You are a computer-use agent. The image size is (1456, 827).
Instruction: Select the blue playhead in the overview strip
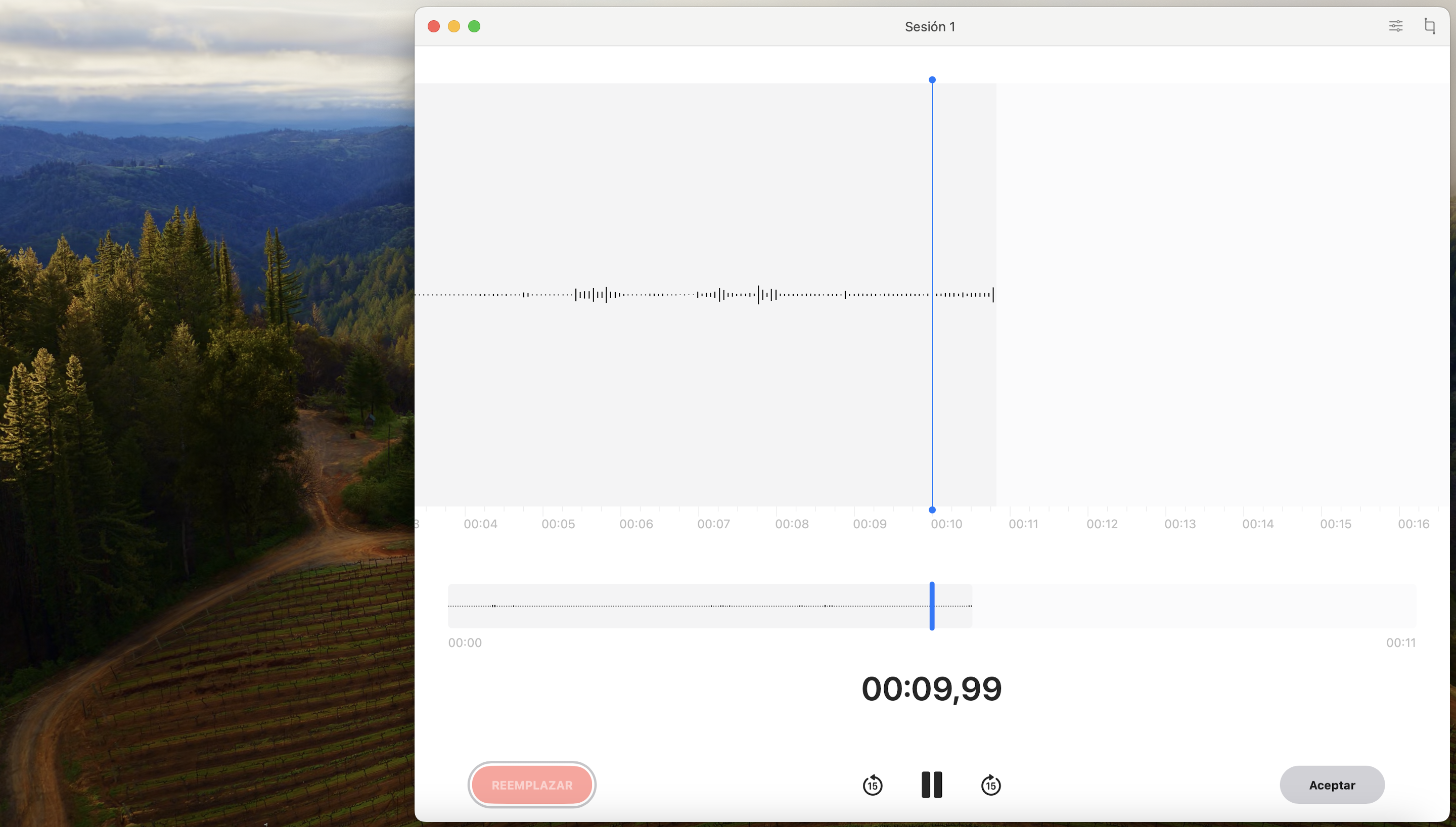tap(931, 606)
